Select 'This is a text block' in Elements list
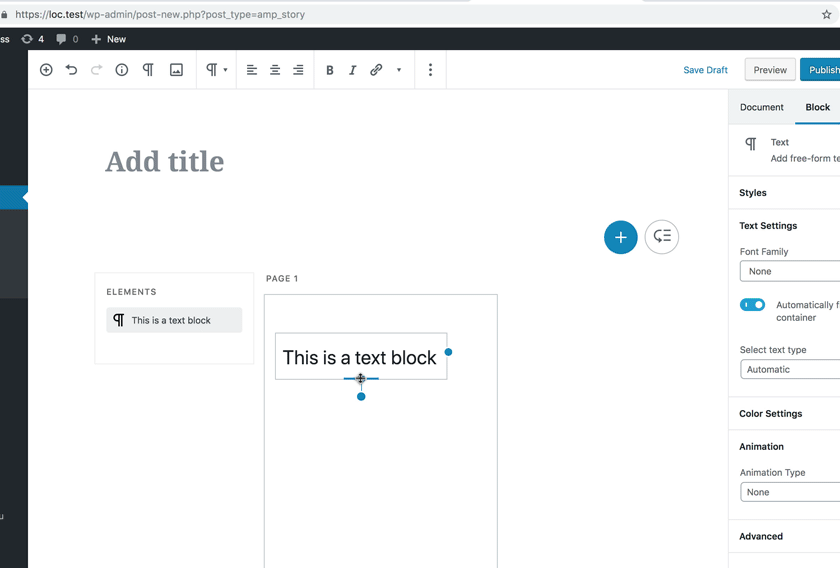 pyautogui.click(x=174, y=320)
